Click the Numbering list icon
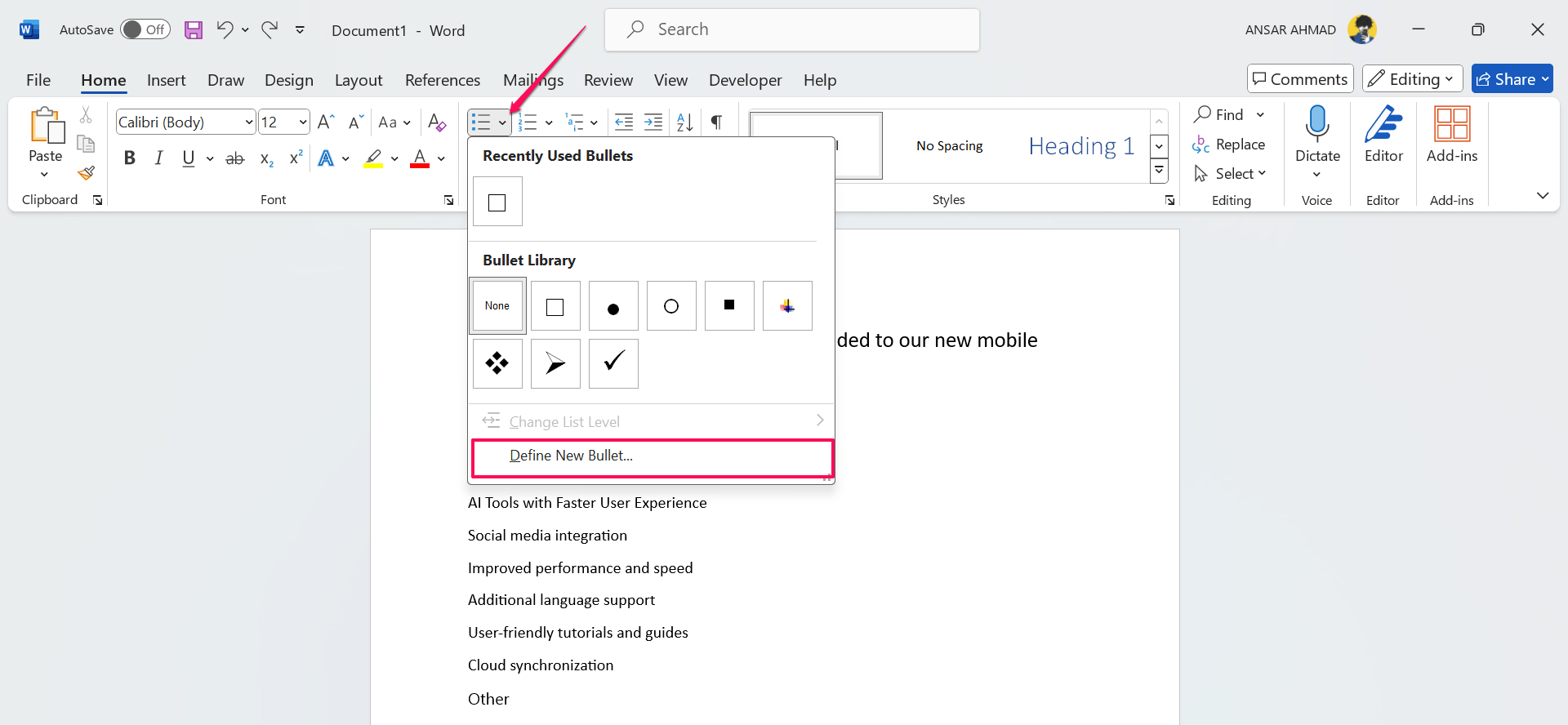1568x725 pixels. [528, 122]
